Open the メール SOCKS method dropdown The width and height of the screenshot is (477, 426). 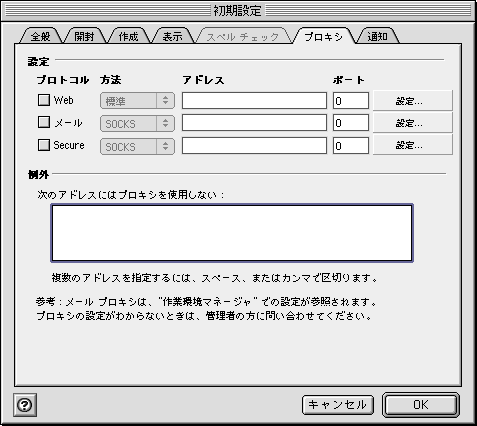pos(137,124)
